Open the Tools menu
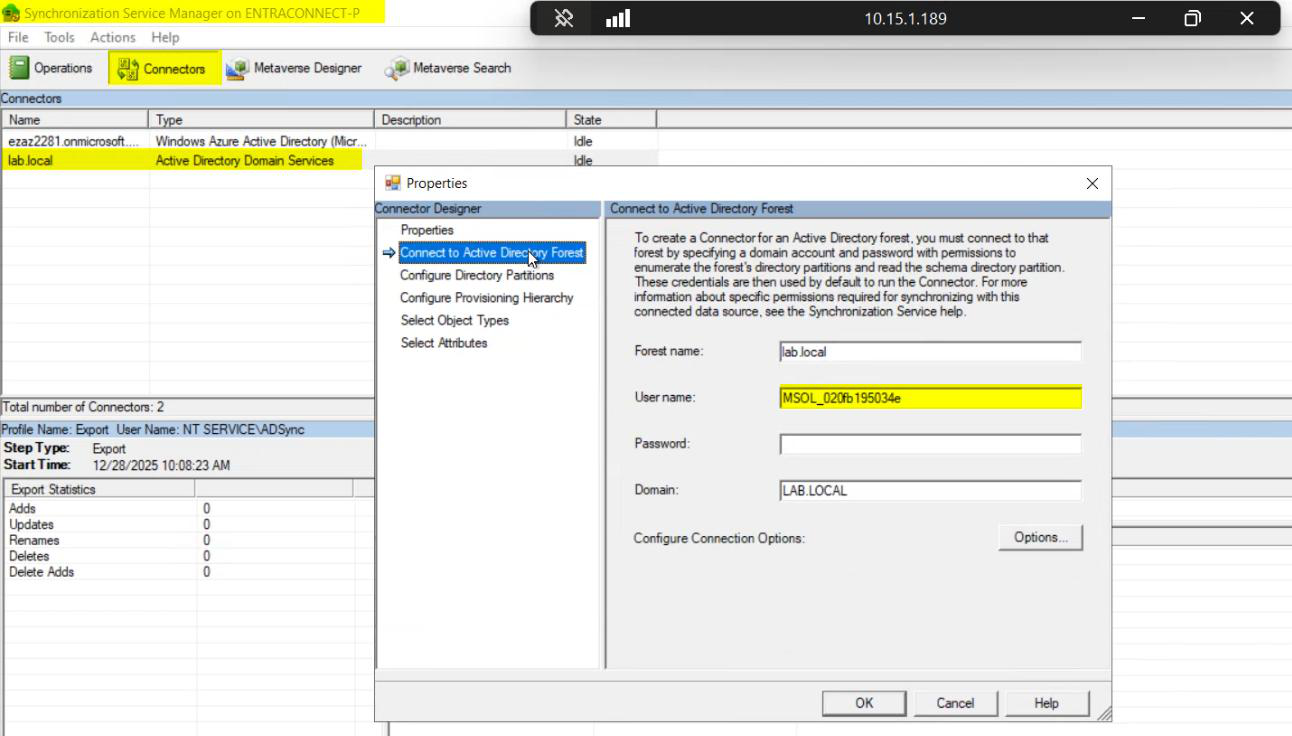 pos(59,37)
